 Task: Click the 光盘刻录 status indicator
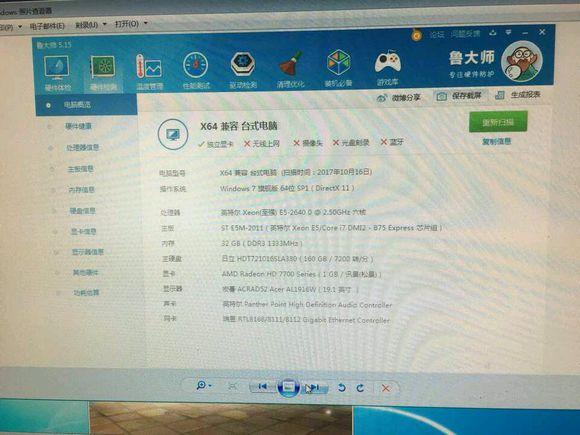pos(351,142)
